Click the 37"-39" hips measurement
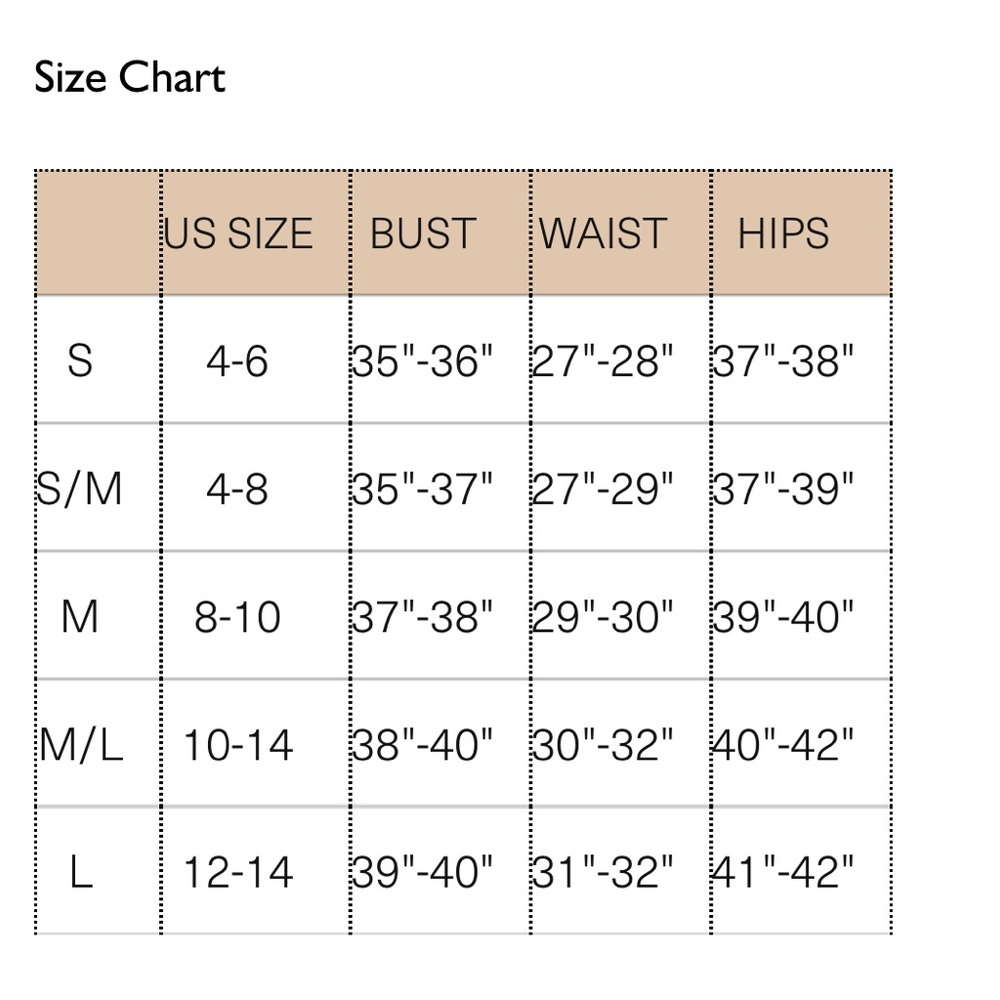1000x1000 pixels. coord(783,489)
